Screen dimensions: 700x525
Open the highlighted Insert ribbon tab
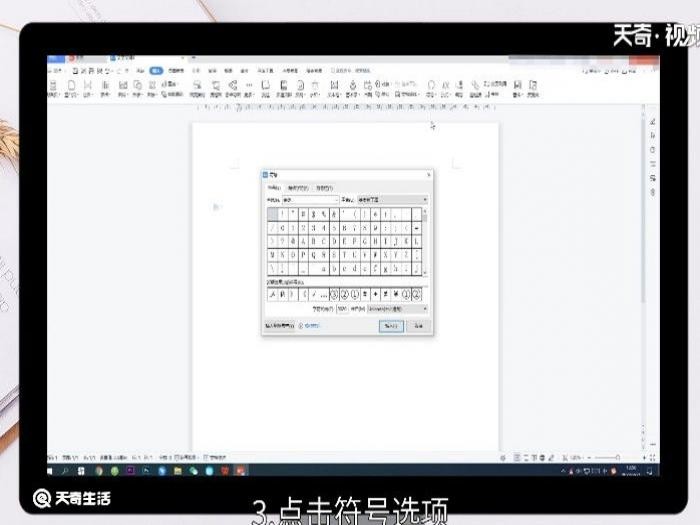click(x=156, y=71)
